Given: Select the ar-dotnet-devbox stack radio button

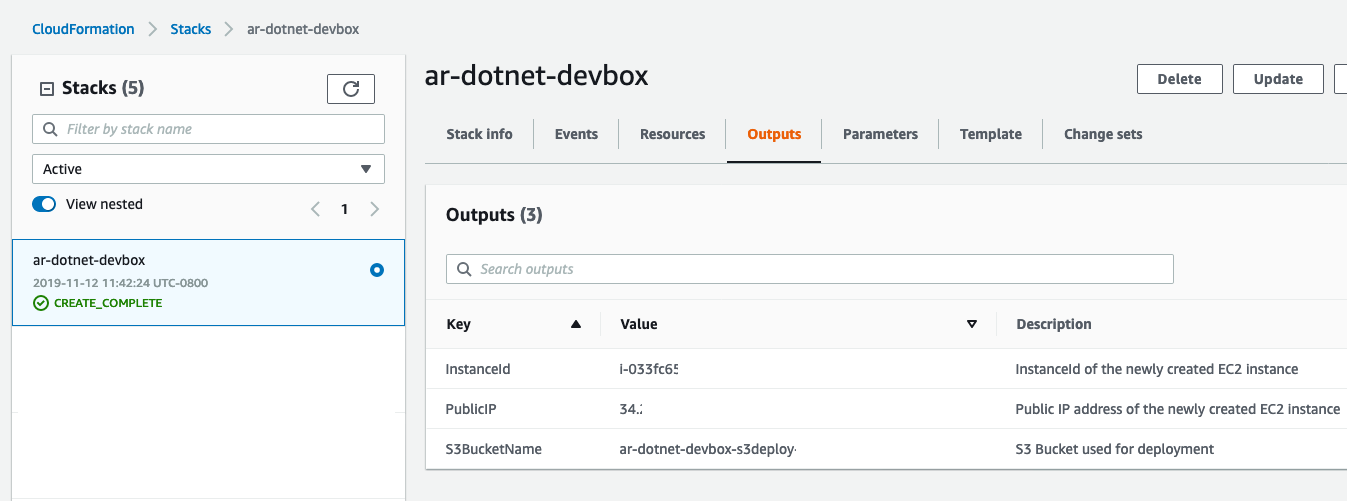Looking at the screenshot, I should [x=377, y=270].
